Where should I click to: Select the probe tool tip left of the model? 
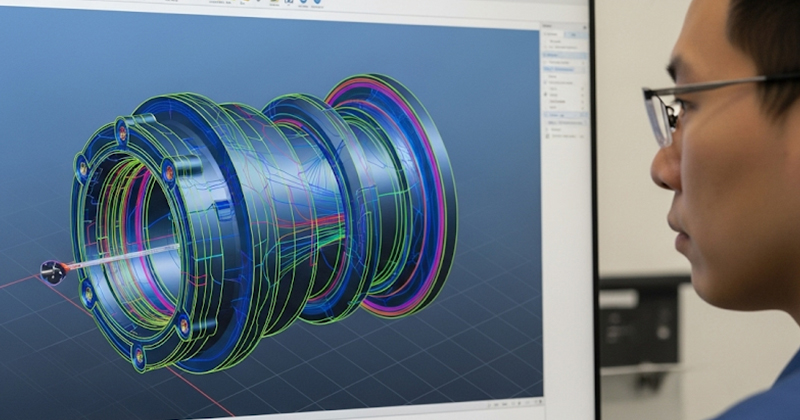[48, 269]
